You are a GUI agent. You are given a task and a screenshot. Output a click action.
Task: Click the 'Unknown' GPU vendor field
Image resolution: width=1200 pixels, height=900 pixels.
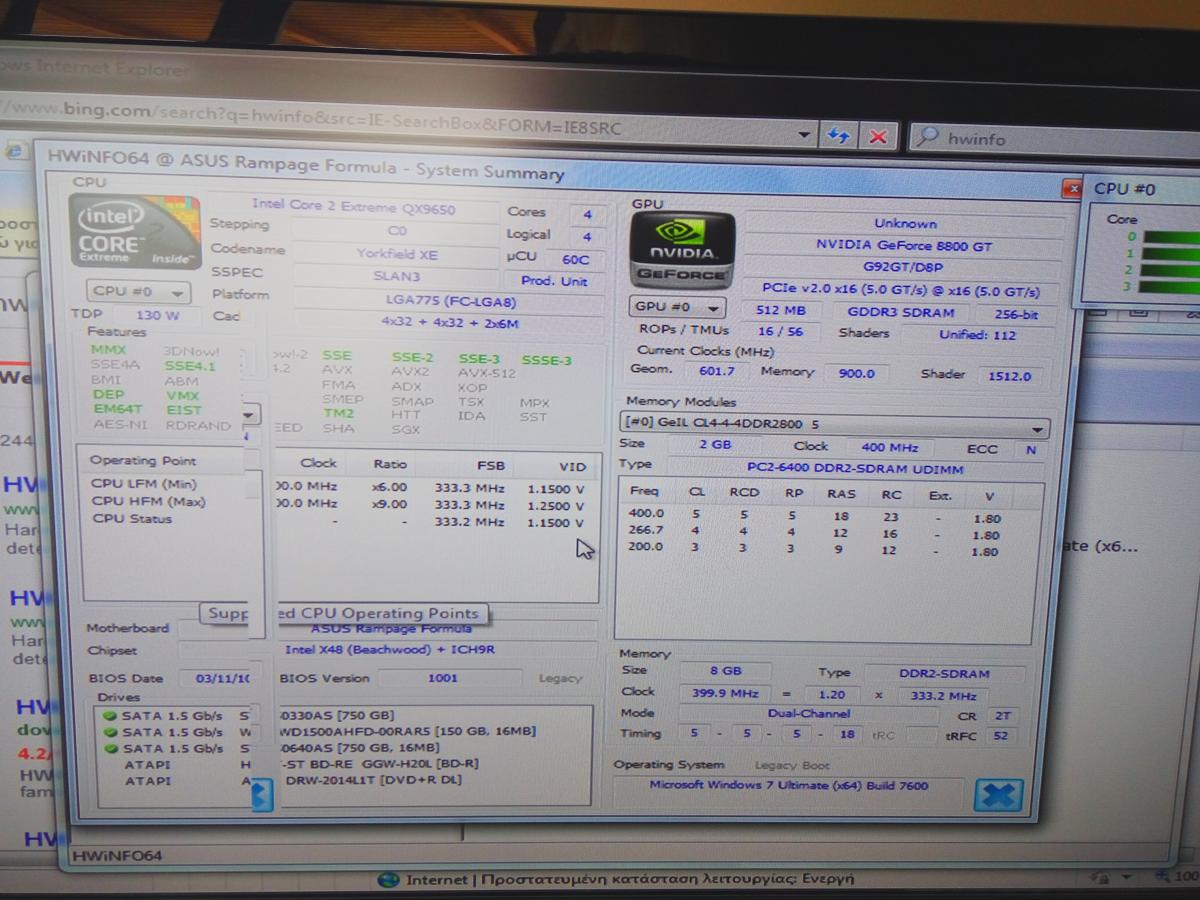[904, 224]
